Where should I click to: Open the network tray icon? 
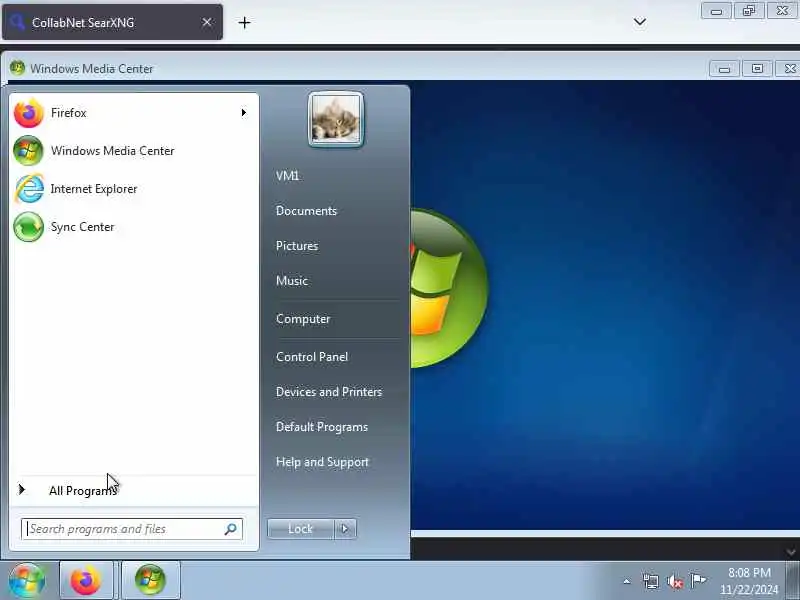coord(651,581)
